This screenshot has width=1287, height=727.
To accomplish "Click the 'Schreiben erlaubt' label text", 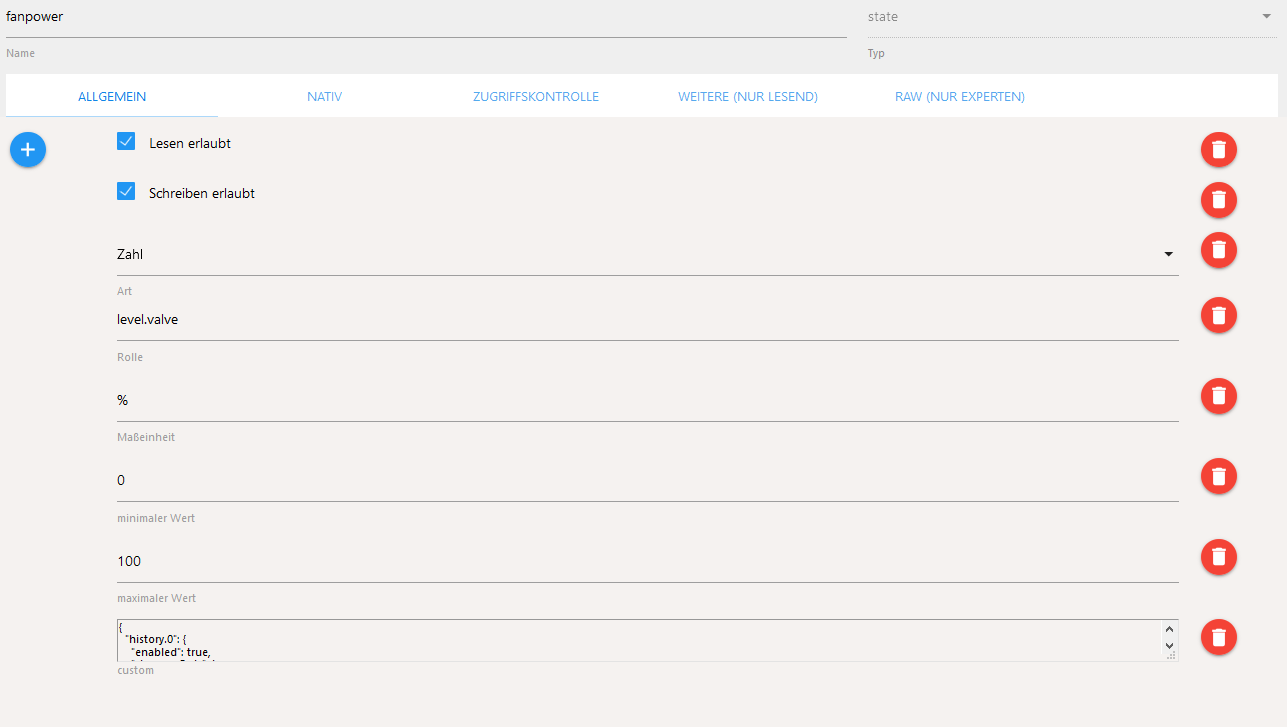I will point(202,193).
